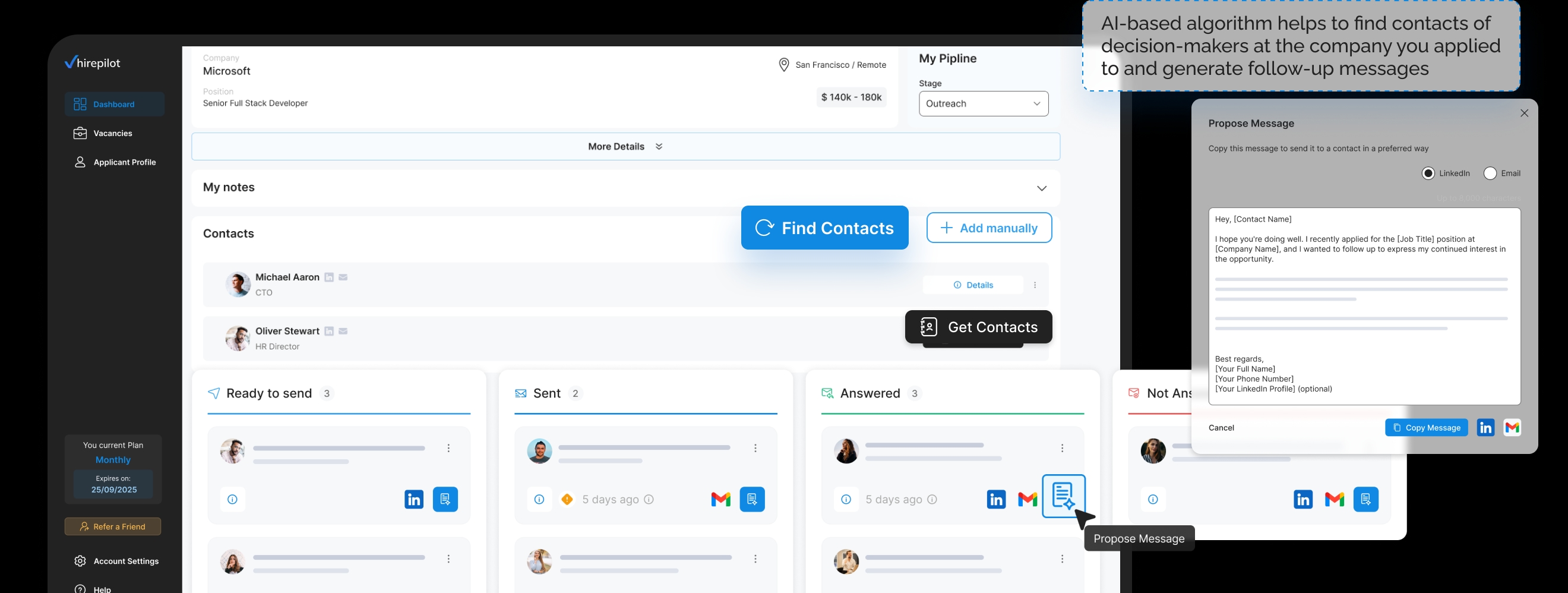The height and width of the screenshot is (593, 1568).
Task: Open the Dashboard from the sidebar
Action: coord(114,103)
